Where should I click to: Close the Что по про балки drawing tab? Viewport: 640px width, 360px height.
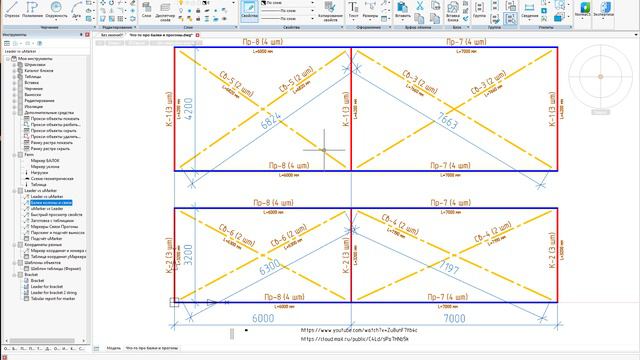[x=198, y=36]
